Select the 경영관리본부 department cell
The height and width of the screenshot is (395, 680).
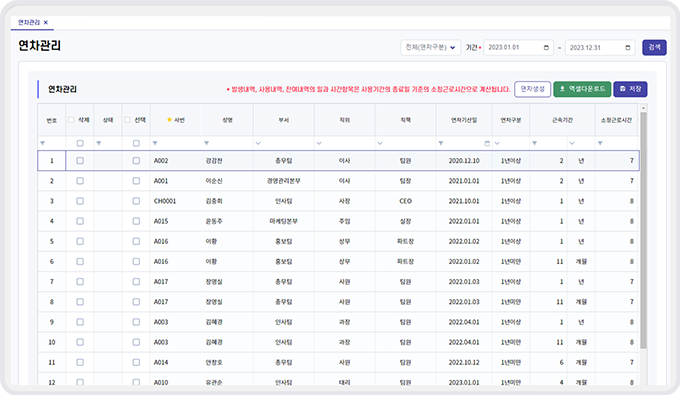[284, 181]
